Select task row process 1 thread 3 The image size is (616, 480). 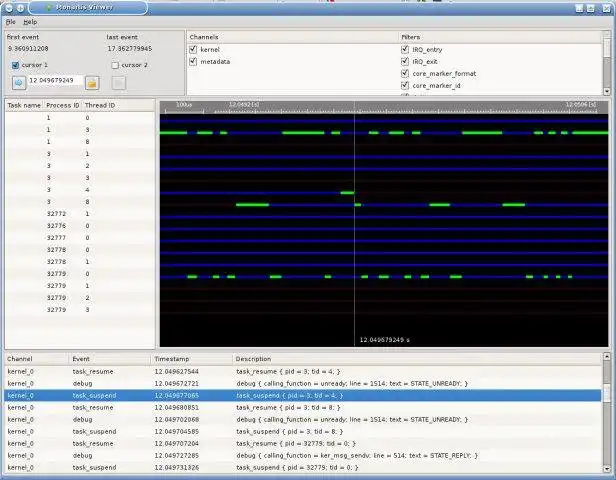(80, 130)
